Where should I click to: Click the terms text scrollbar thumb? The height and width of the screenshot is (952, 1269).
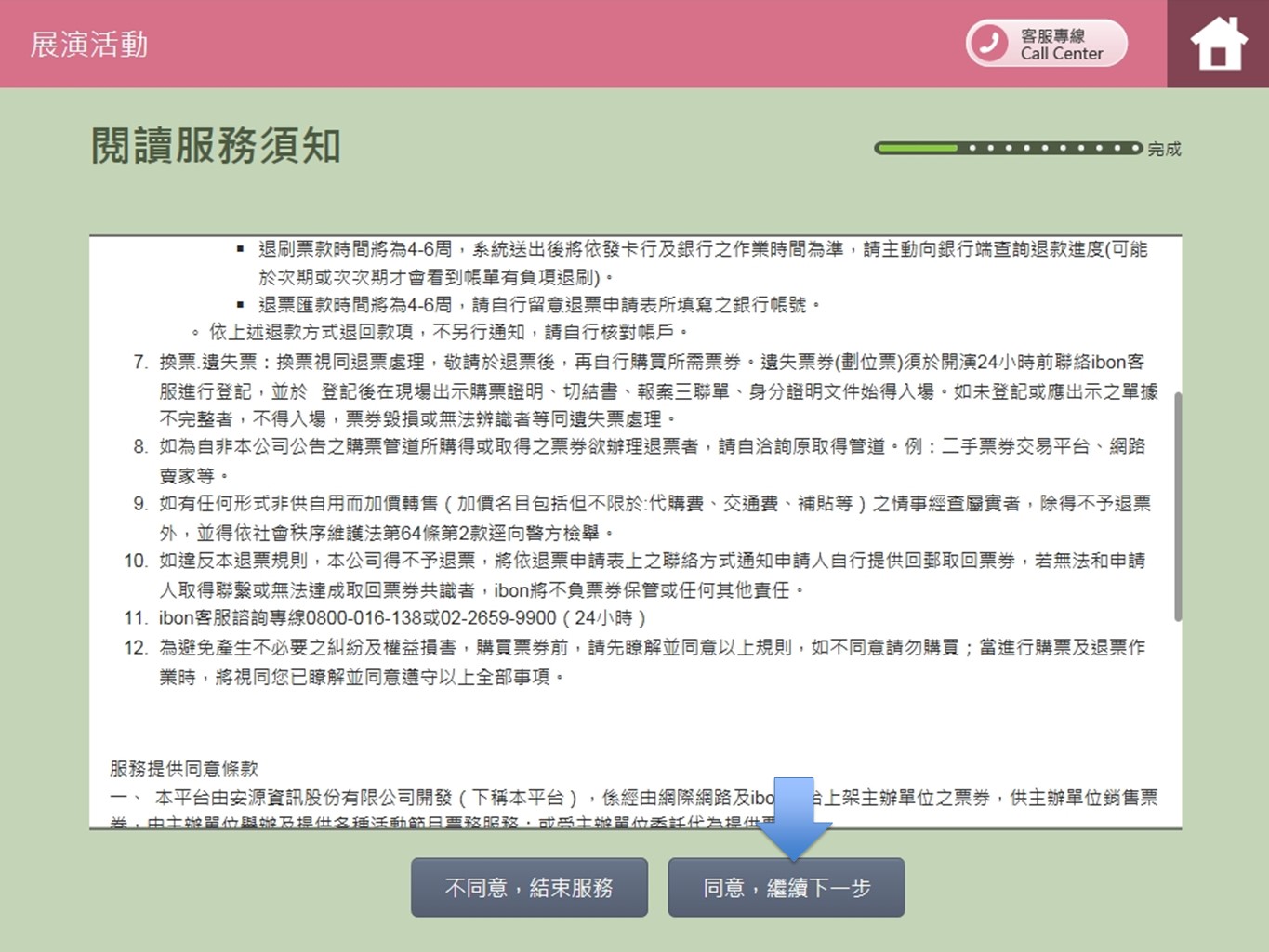[1178, 507]
